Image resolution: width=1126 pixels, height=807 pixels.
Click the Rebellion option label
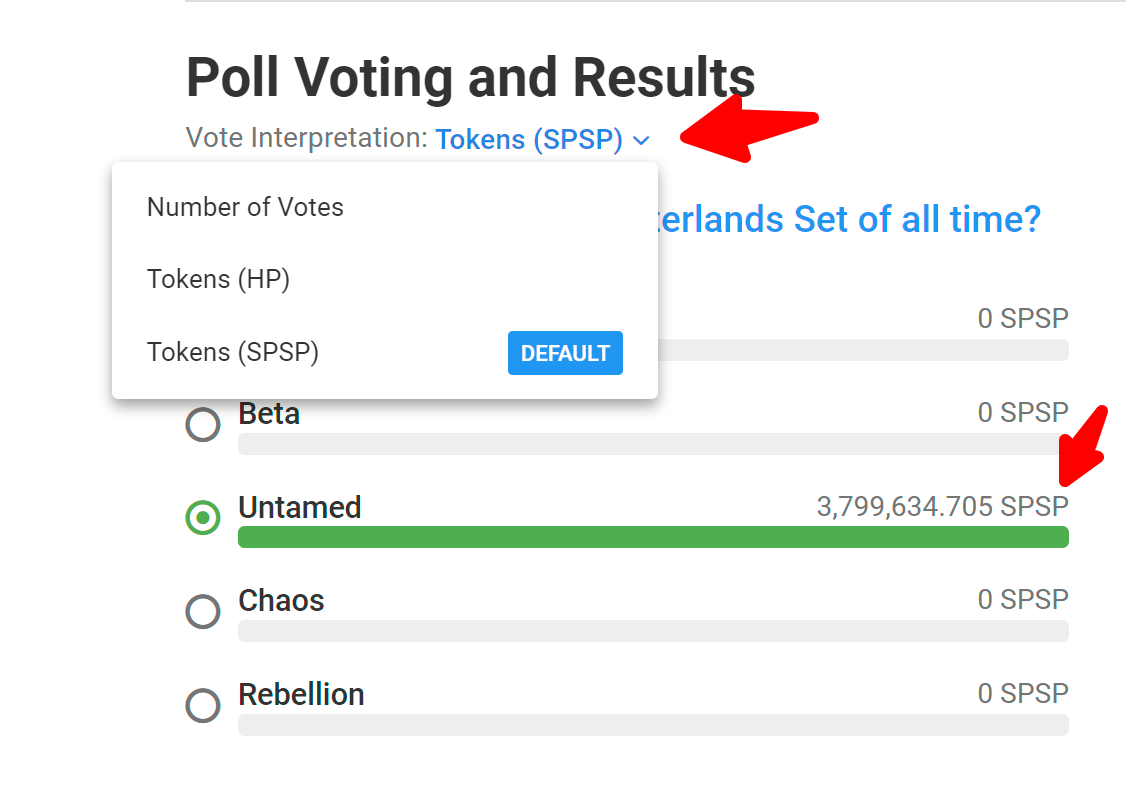coord(302,695)
